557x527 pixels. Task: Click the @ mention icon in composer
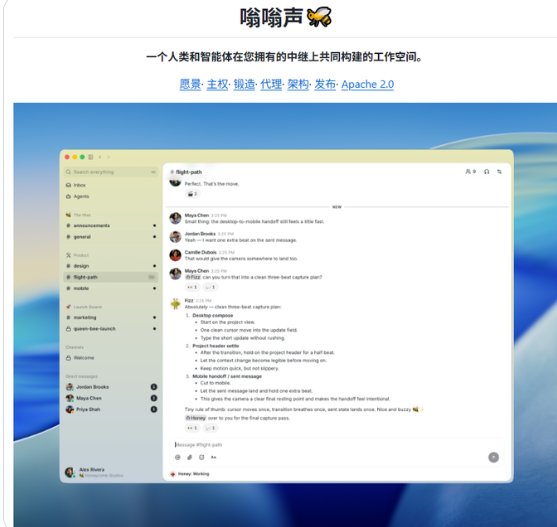coord(178,457)
